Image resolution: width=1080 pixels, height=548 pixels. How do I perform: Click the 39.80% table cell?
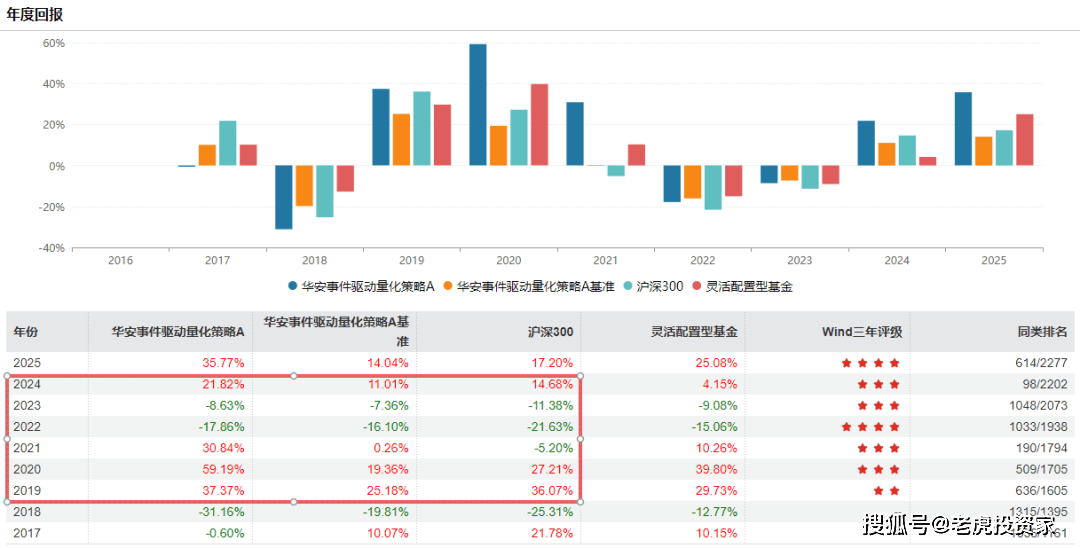(x=716, y=470)
